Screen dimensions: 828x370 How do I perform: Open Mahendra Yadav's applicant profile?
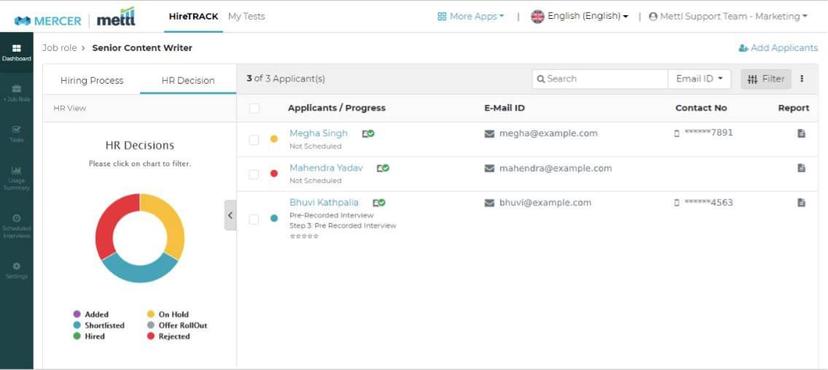(326, 168)
